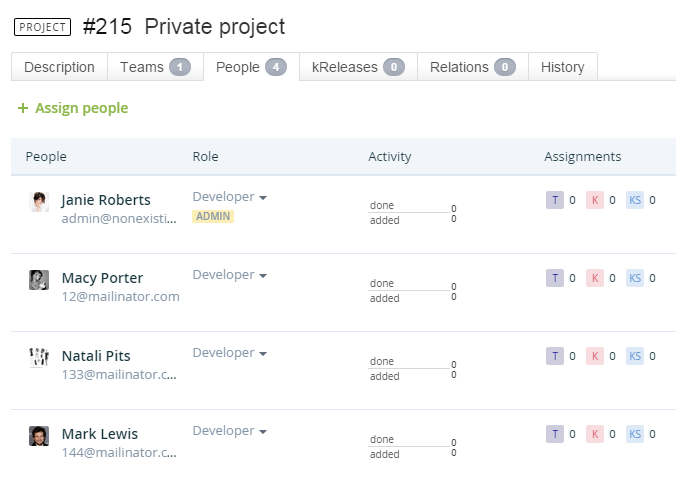
Task: Click Natali Pits' avatar picture
Action: (x=39, y=358)
